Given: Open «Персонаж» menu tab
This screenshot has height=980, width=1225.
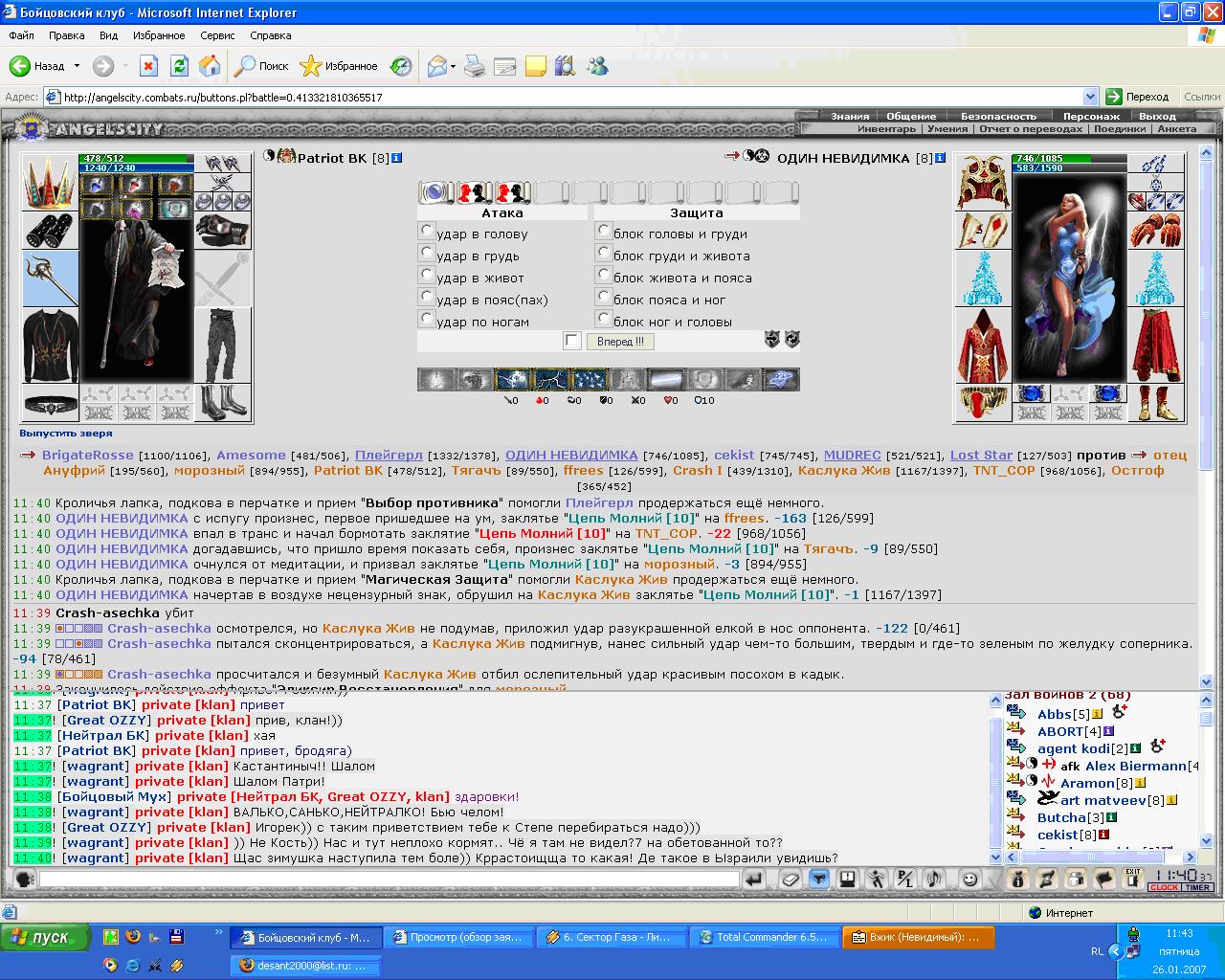Looking at the screenshot, I should (x=1091, y=116).
